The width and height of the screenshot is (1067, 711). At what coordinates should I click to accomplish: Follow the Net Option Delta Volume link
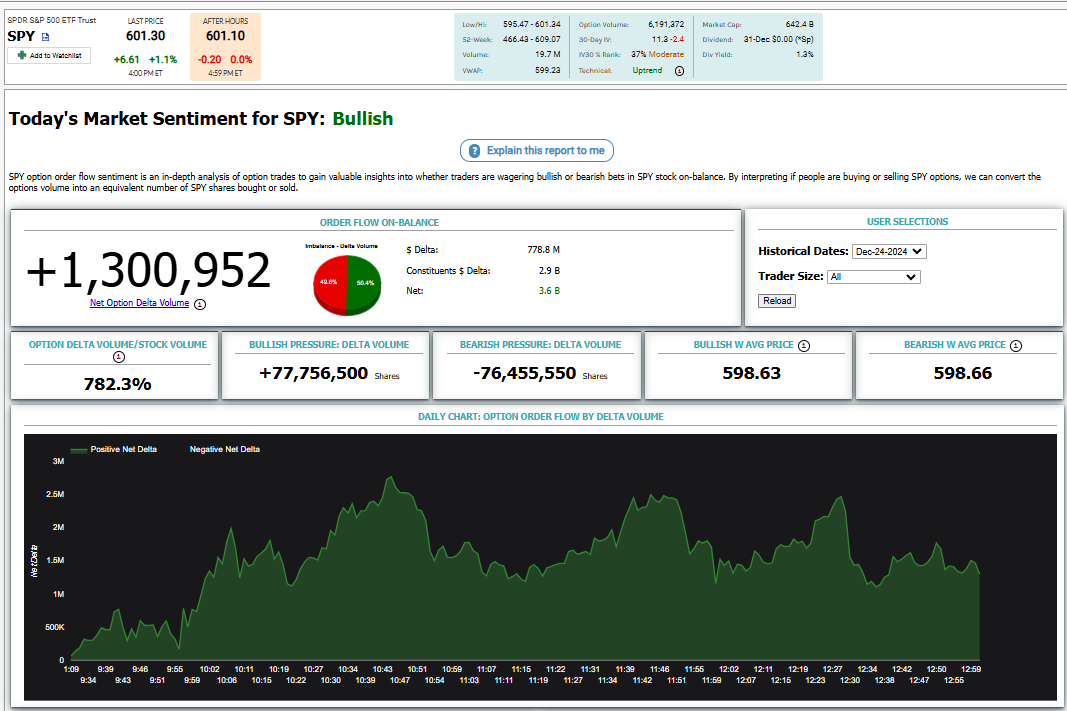139,303
